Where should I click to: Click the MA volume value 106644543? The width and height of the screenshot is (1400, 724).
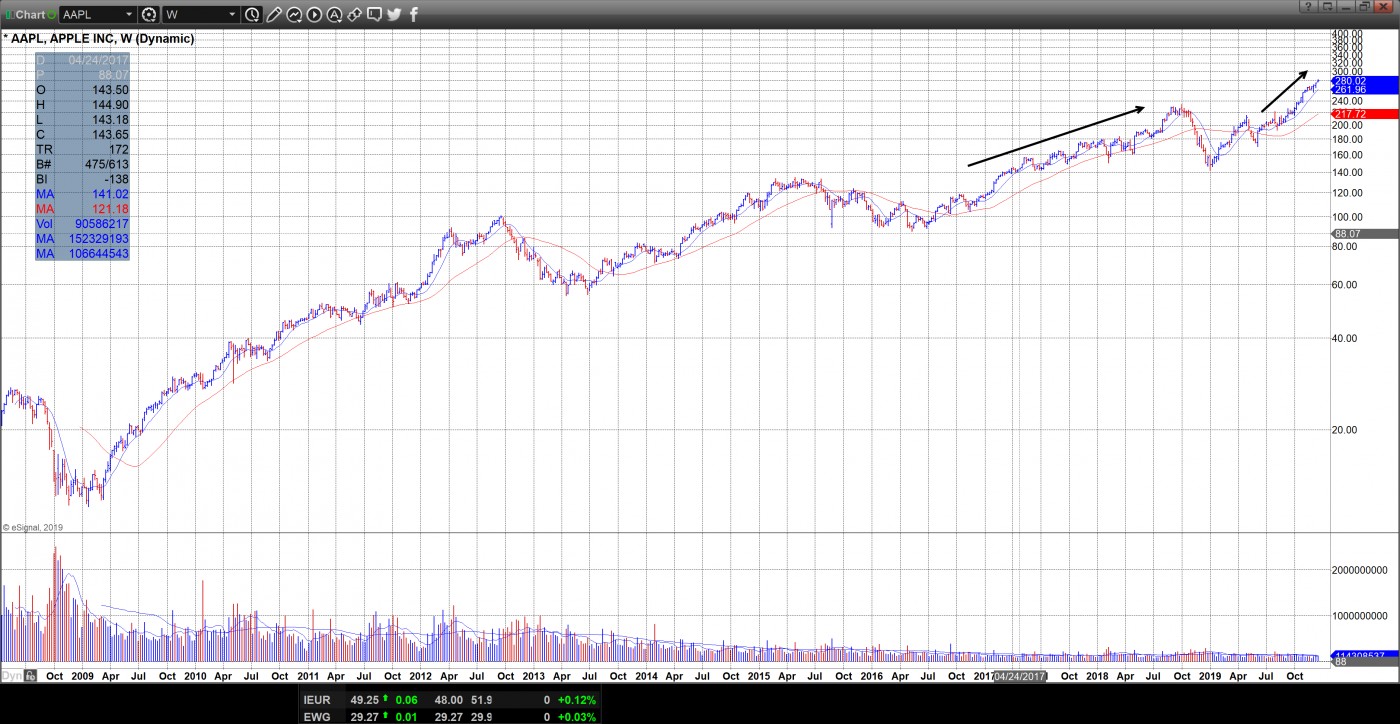pyautogui.click(x=97, y=254)
